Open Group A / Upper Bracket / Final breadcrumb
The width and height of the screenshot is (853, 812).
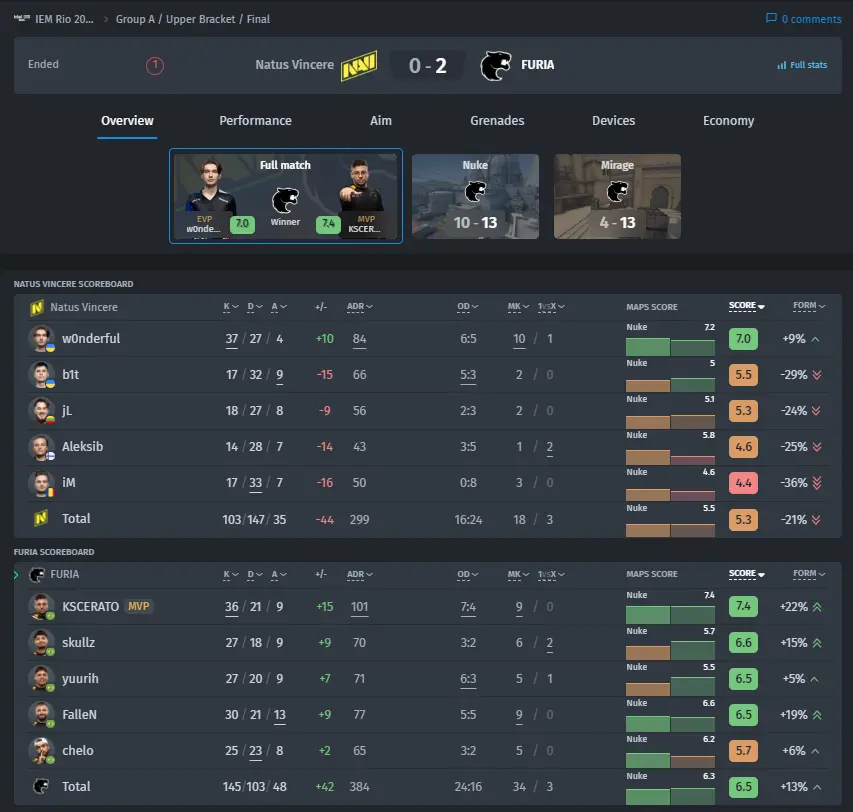(x=193, y=19)
